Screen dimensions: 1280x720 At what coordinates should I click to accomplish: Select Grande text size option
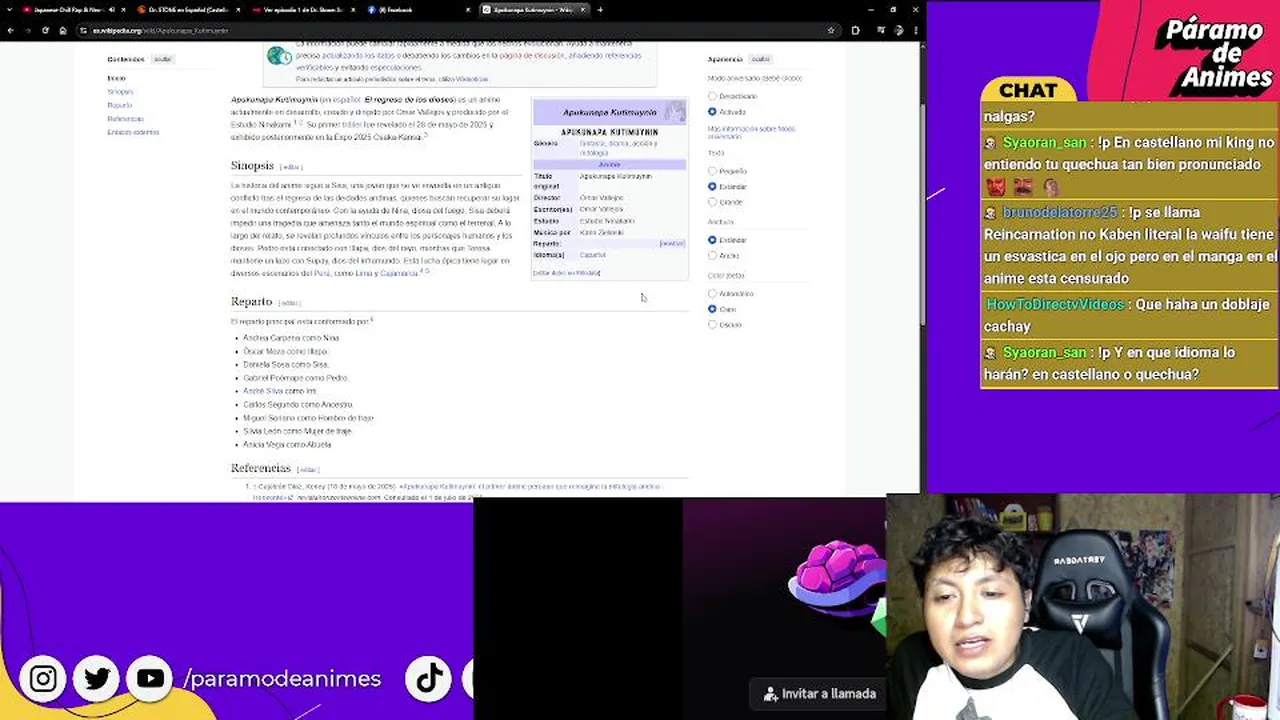click(x=712, y=202)
